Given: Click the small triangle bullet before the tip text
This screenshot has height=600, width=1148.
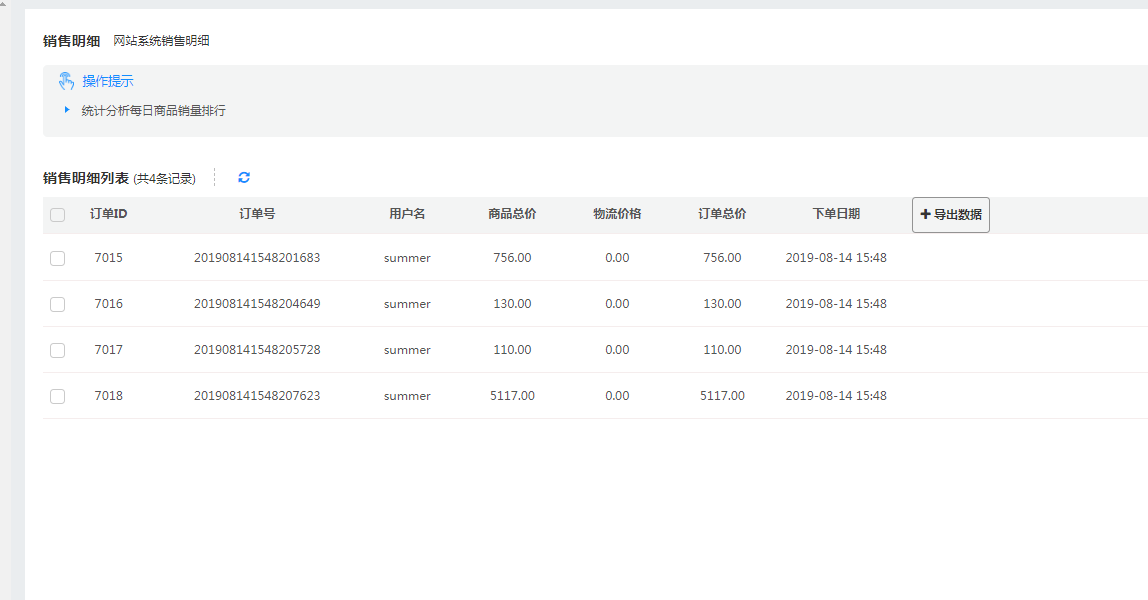Looking at the screenshot, I should (67, 110).
